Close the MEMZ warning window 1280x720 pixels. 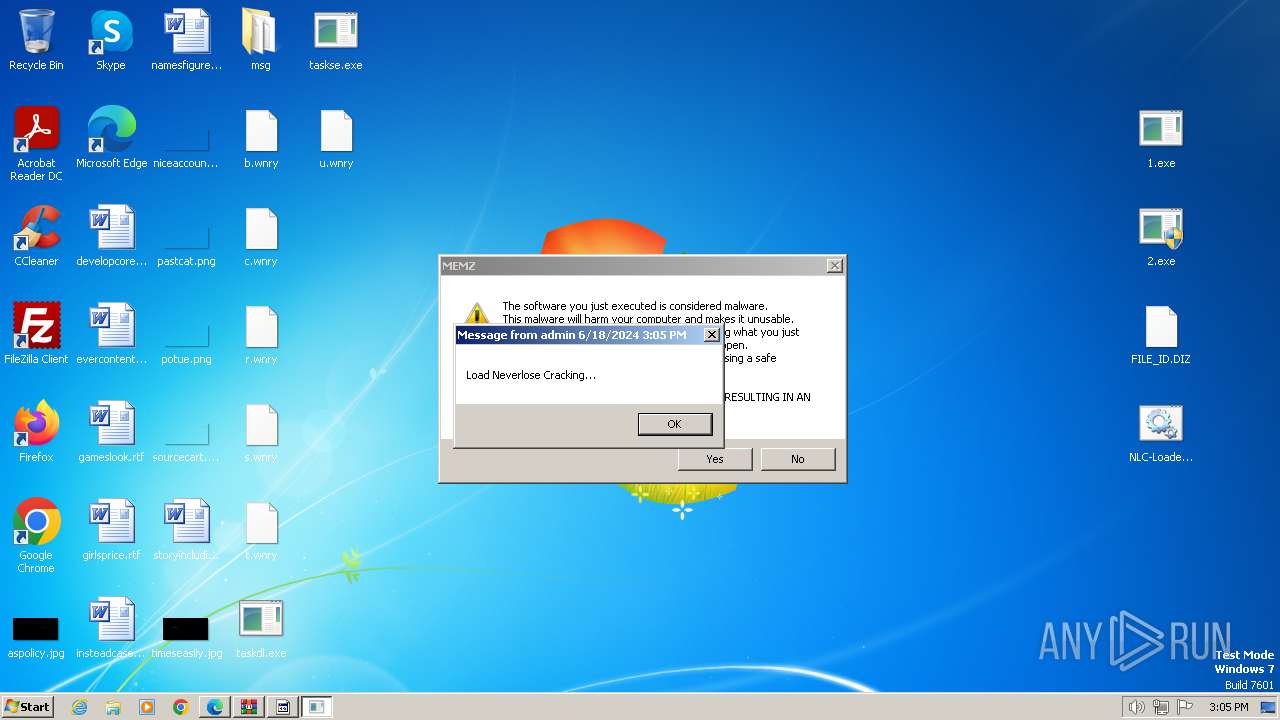834,266
